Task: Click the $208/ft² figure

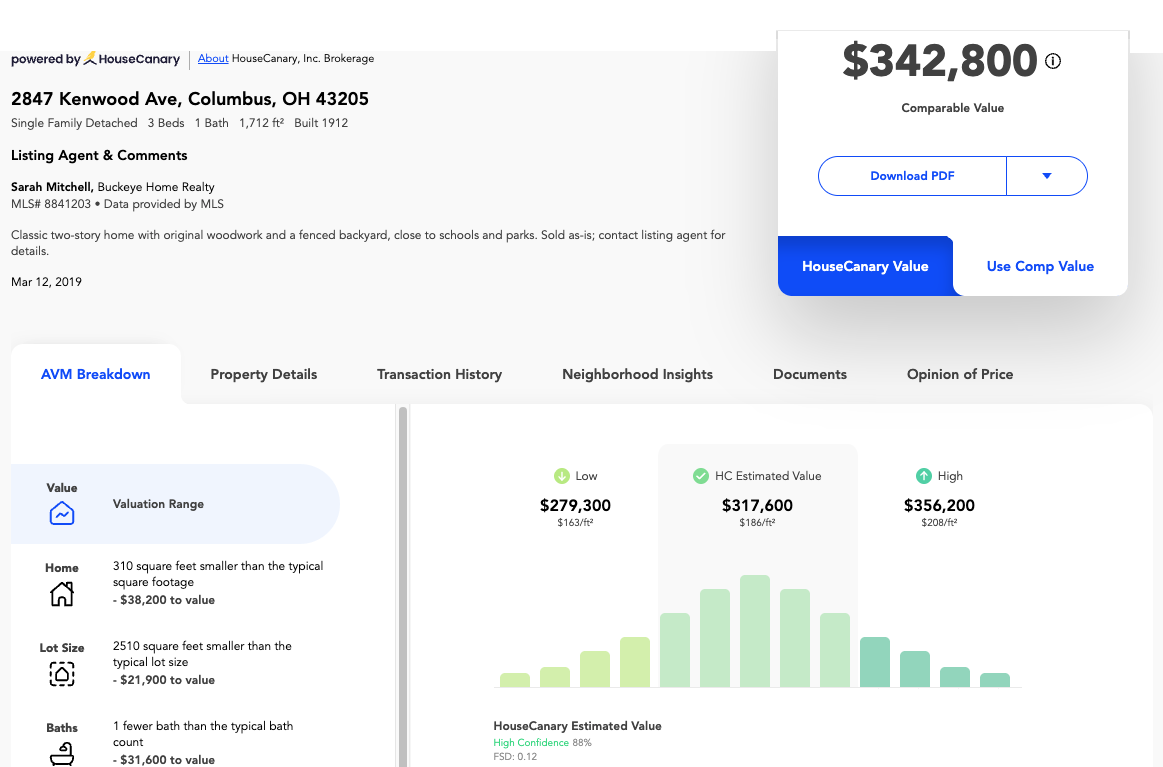Action: pyautogui.click(x=939, y=523)
